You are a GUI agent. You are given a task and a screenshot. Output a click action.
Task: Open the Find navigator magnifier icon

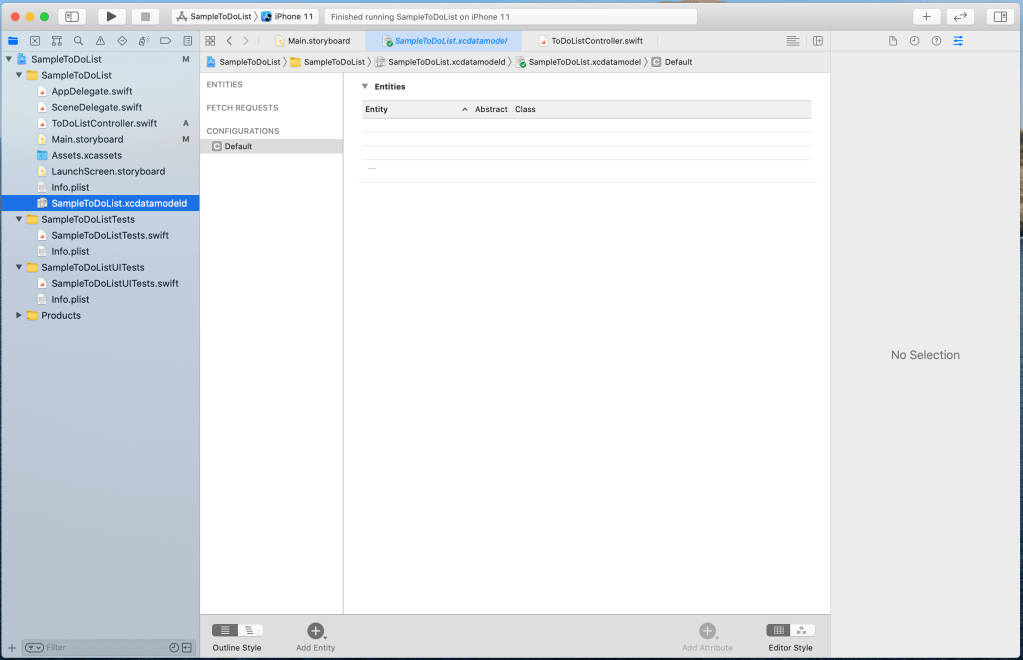tap(79, 41)
